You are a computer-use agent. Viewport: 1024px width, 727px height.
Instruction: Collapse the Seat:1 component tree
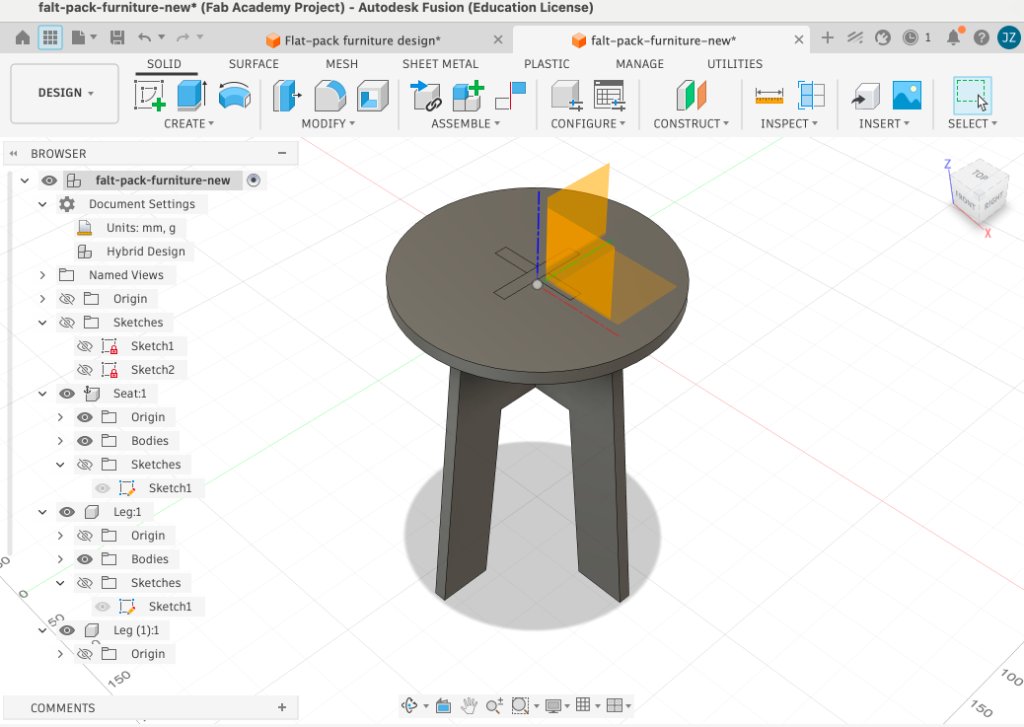point(42,394)
